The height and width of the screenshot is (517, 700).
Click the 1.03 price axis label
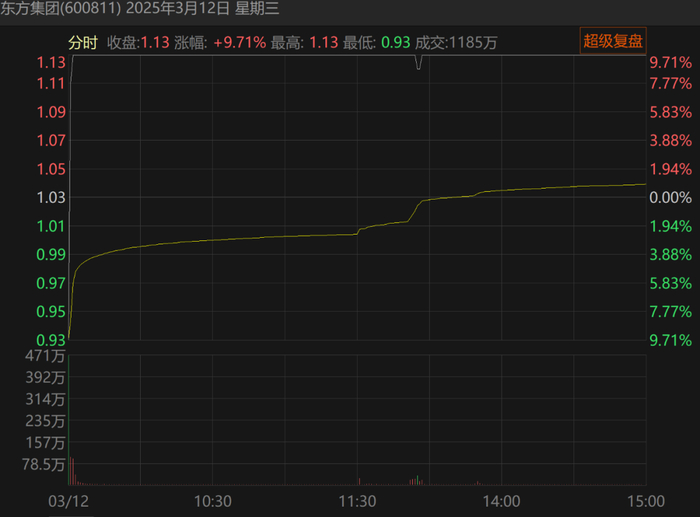tap(50, 197)
